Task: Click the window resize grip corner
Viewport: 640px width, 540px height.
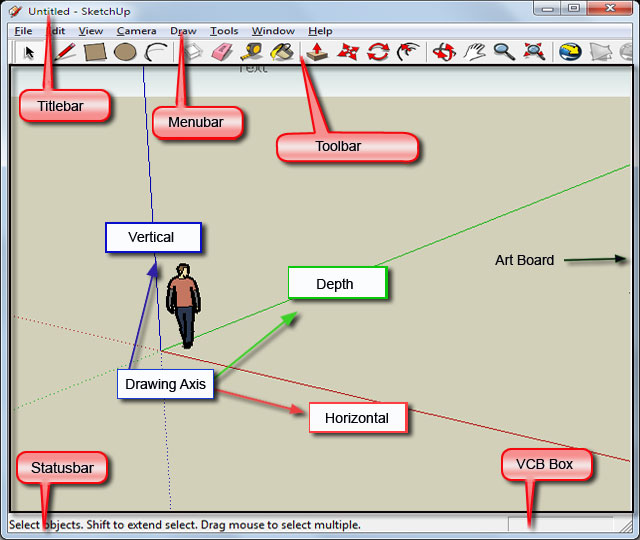Action: 626,525
